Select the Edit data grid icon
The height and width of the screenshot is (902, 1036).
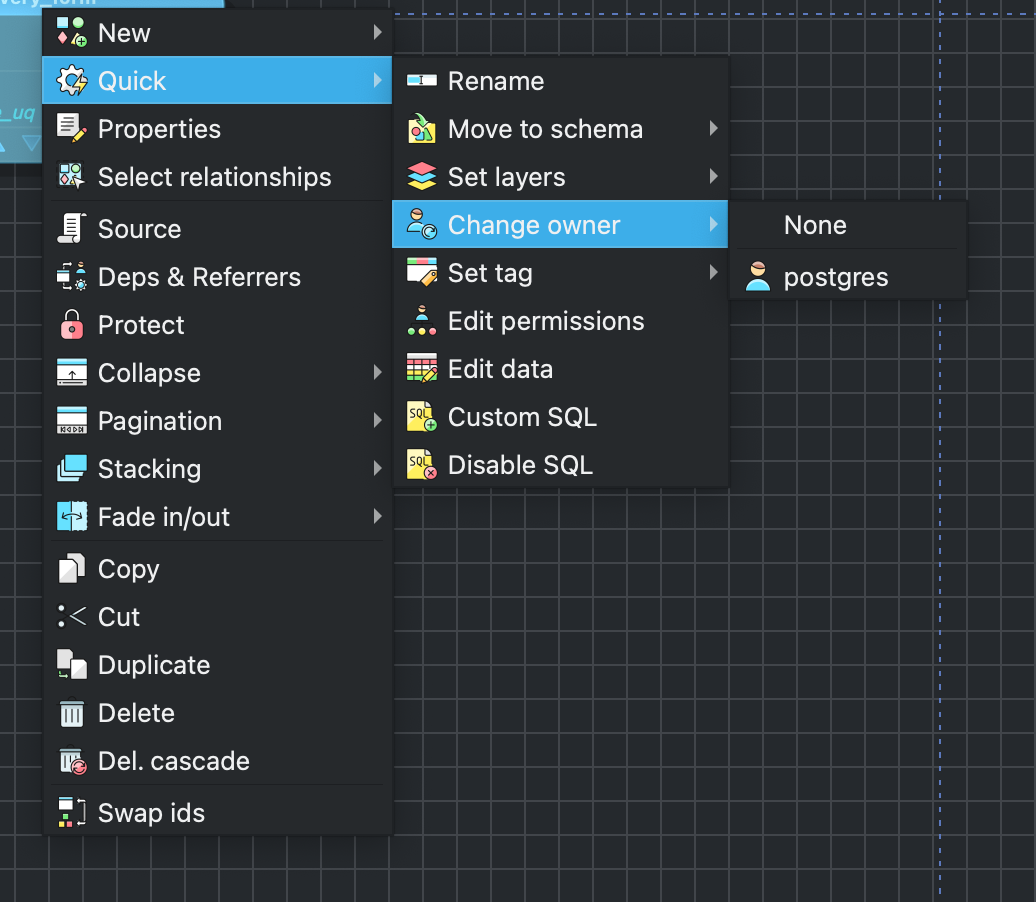422,369
